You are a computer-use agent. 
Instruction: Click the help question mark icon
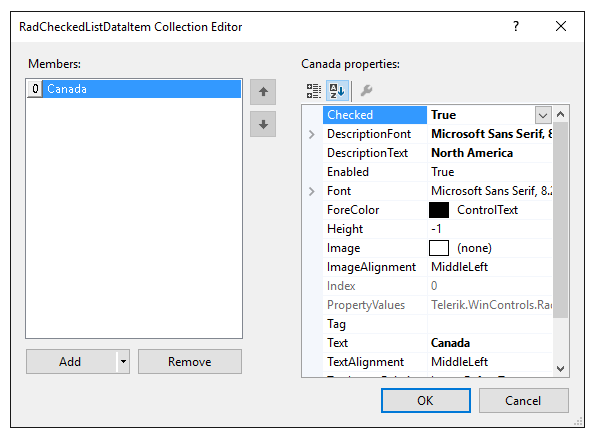516,26
